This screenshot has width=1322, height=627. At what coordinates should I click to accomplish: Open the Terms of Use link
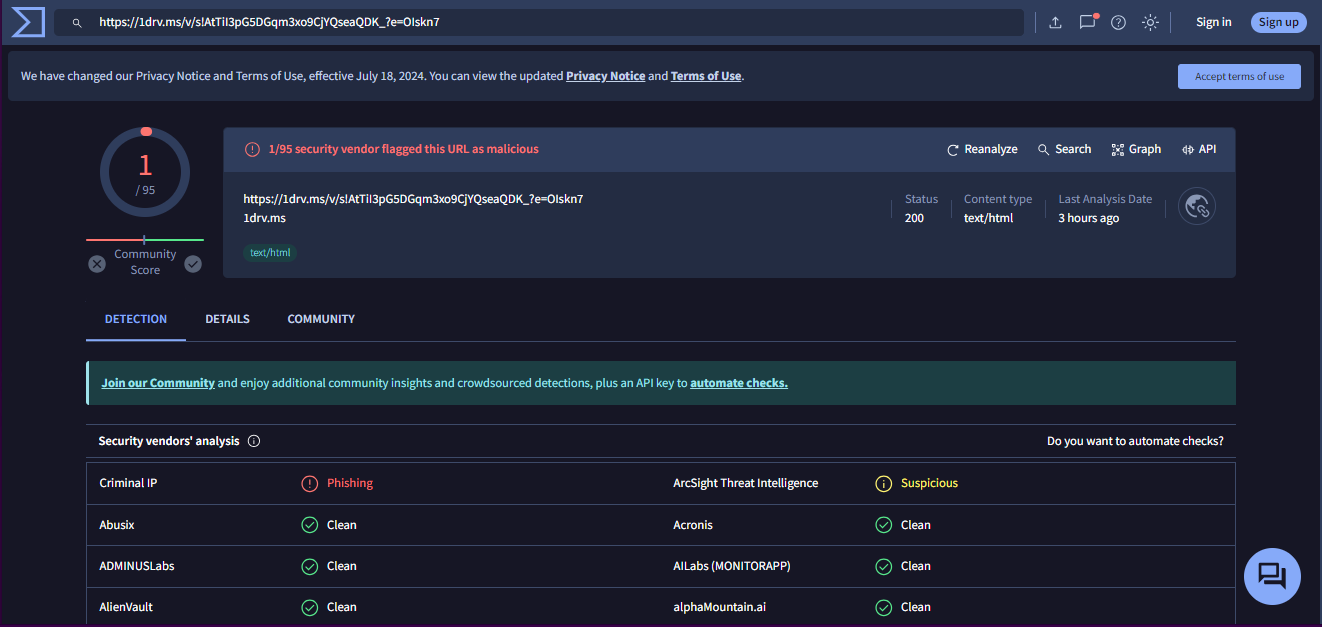(706, 76)
